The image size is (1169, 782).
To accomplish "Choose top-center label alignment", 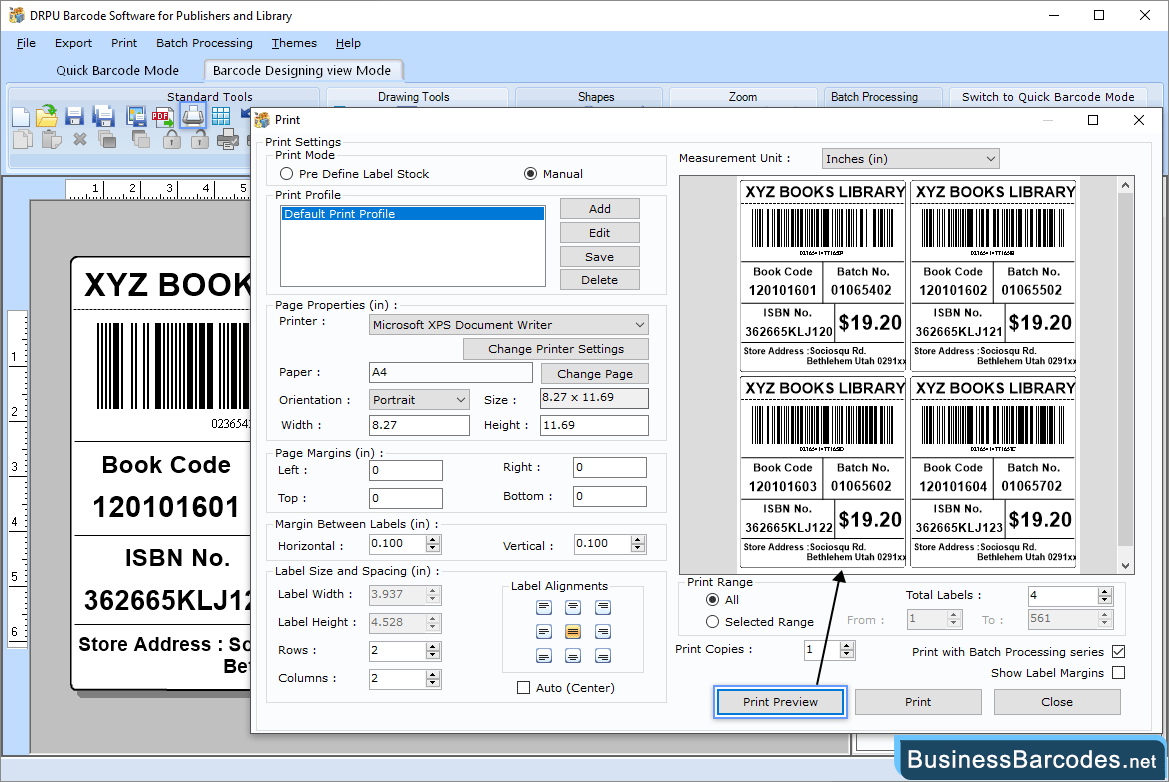I will [x=573, y=608].
